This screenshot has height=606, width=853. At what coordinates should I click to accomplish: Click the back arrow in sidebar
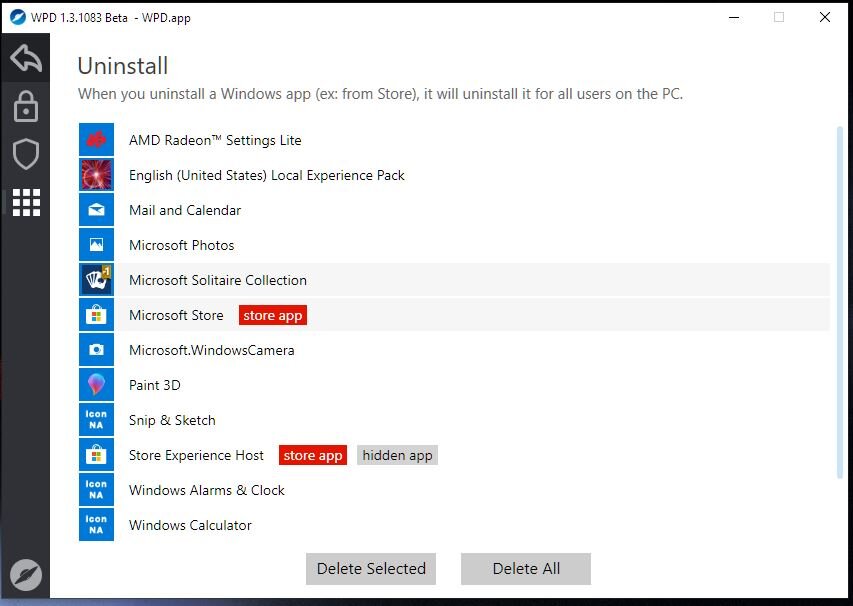point(26,58)
